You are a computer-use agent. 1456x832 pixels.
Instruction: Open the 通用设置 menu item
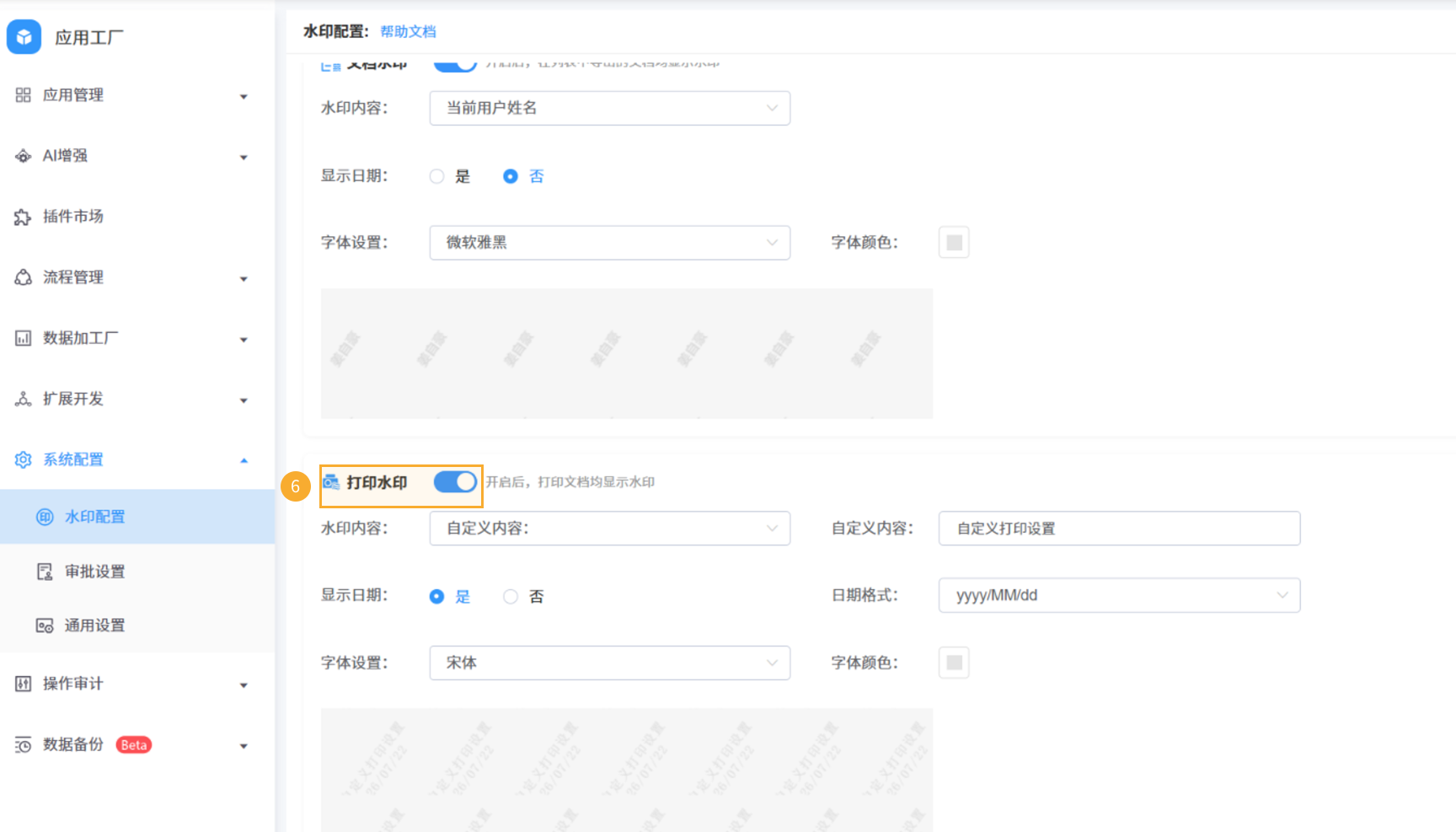tap(137, 625)
